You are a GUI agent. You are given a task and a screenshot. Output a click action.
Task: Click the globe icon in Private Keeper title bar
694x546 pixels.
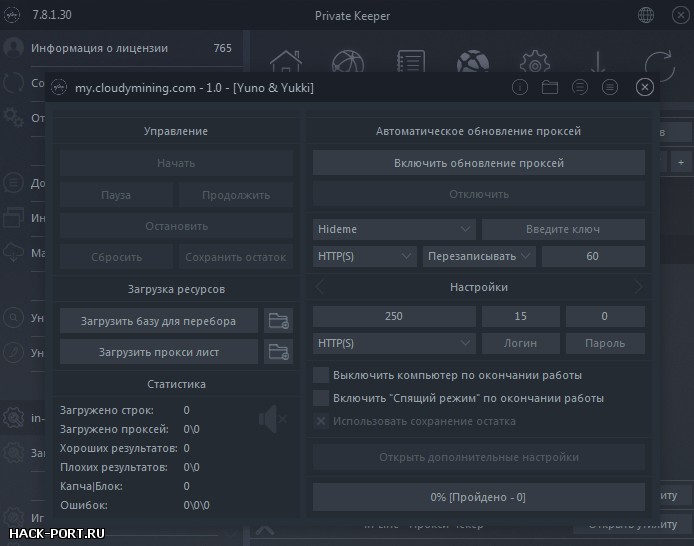(x=646, y=15)
